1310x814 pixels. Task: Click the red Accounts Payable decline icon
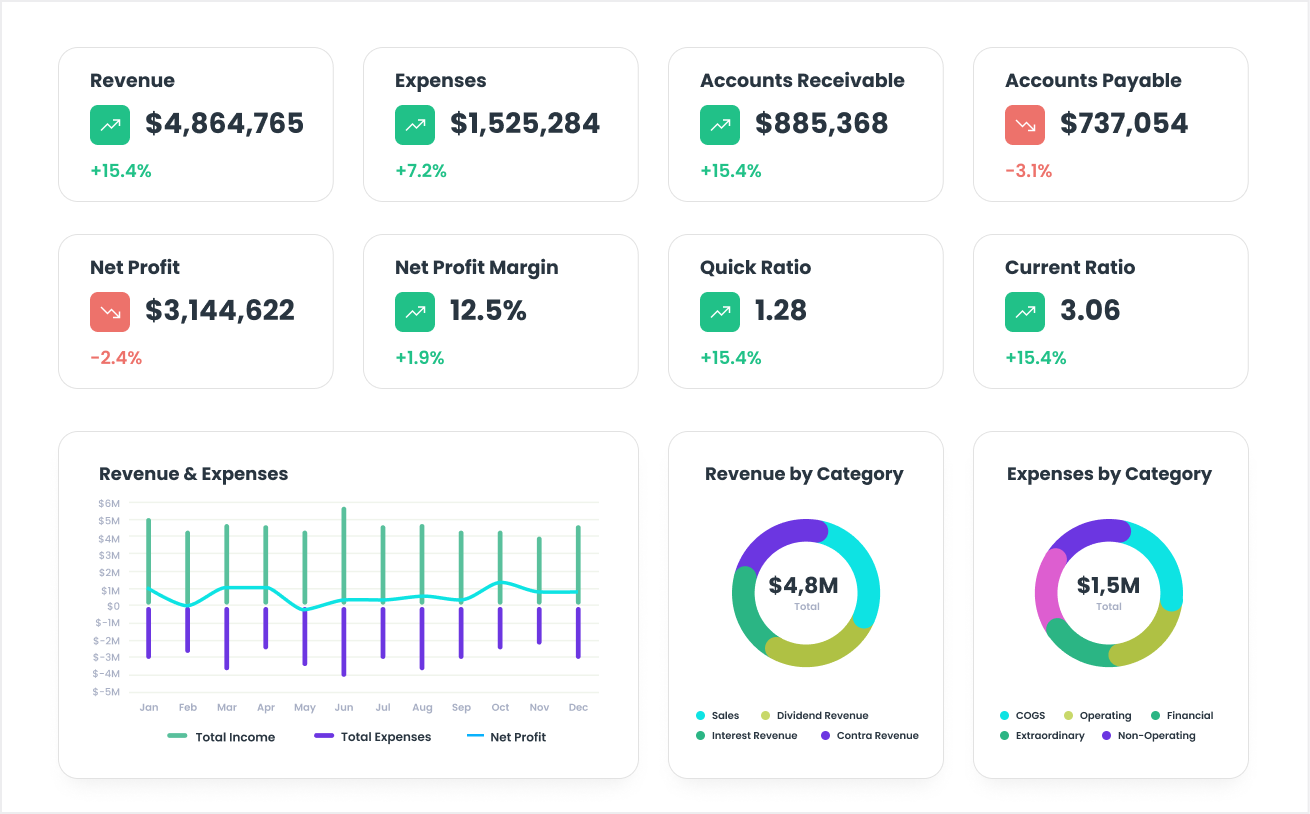1024,124
